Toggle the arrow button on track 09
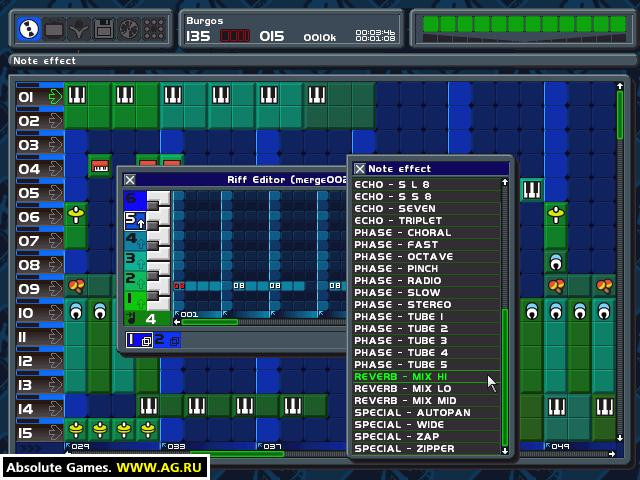 pyautogui.click(x=55, y=289)
